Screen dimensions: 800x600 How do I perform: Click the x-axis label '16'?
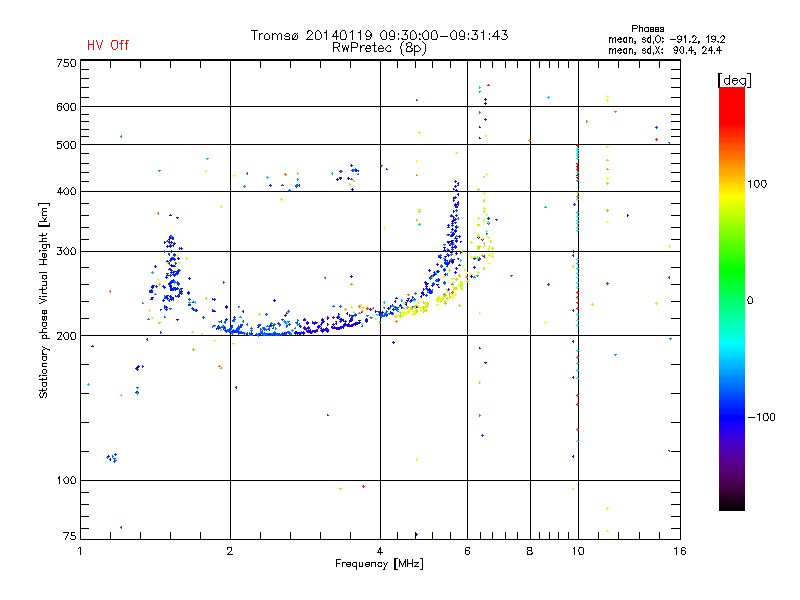point(680,551)
